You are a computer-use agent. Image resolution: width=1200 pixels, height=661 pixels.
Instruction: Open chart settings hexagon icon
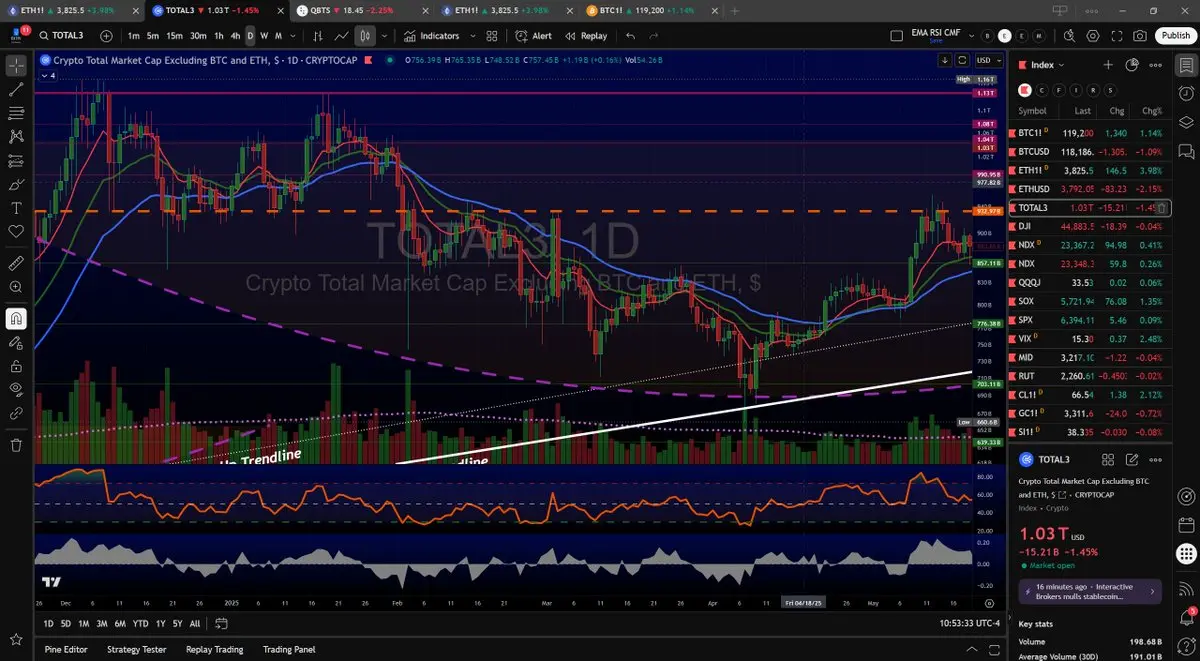click(1093, 35)
